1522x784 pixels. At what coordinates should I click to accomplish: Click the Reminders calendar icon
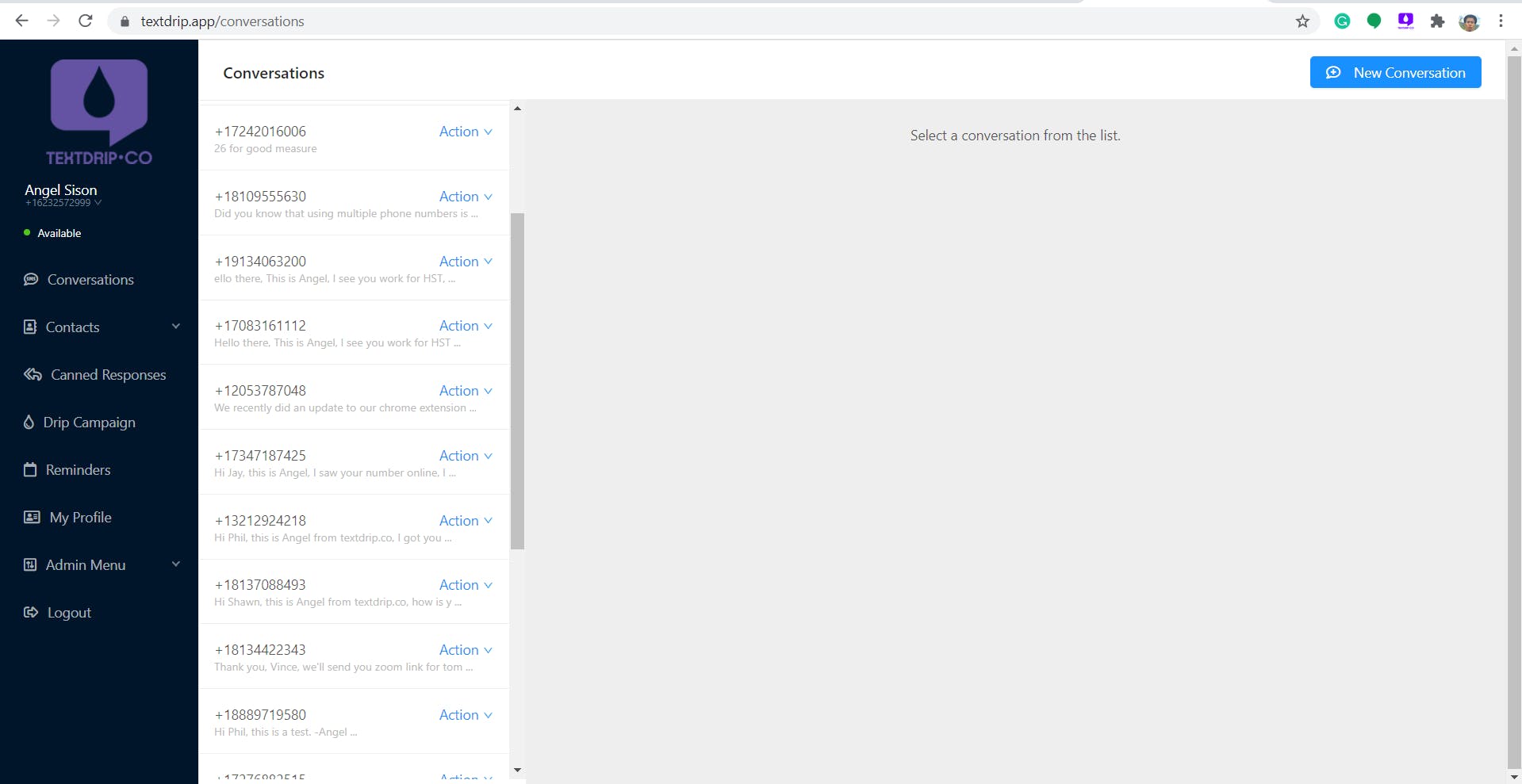click(x=30, y=469)
